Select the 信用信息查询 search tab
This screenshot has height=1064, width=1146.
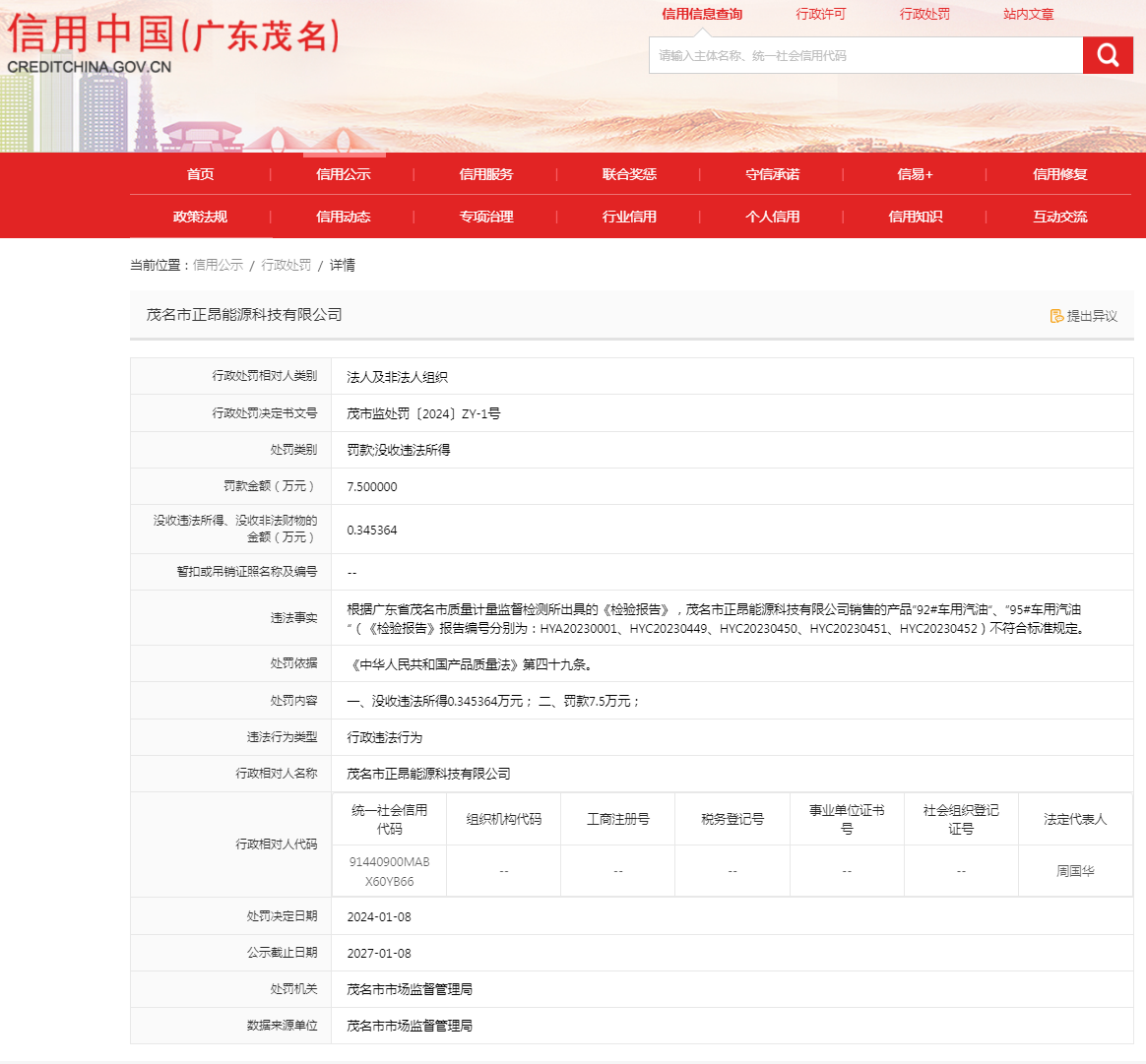point(702,14)
